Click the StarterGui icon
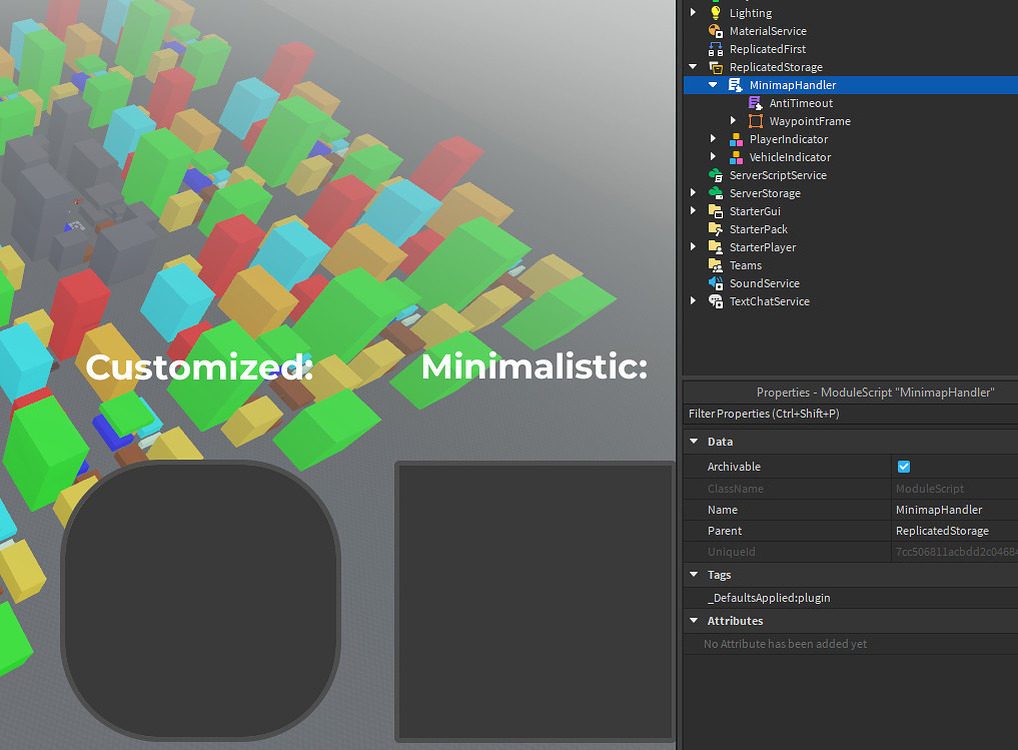 tap(715, 212)
